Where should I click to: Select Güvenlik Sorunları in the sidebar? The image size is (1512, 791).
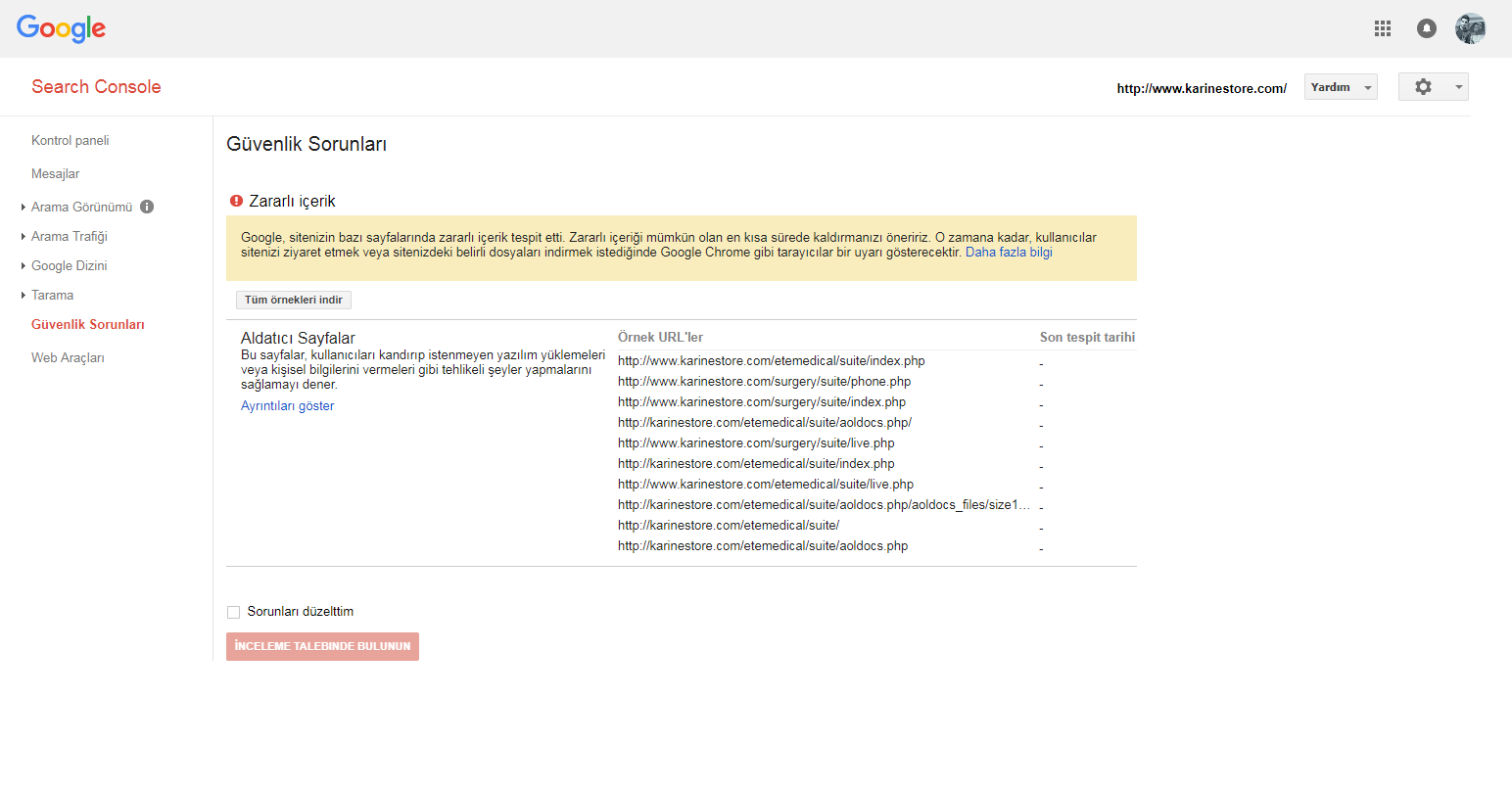point(88,324)
